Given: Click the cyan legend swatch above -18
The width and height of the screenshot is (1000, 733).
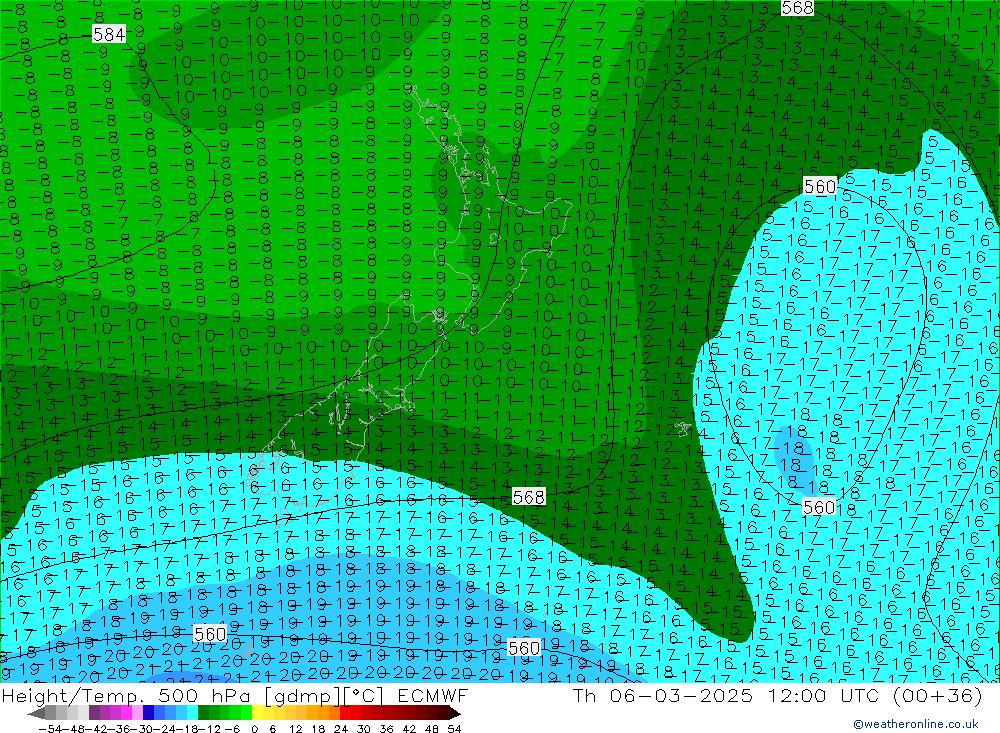Looking at the screenshot, I should (x=193, y=713).
